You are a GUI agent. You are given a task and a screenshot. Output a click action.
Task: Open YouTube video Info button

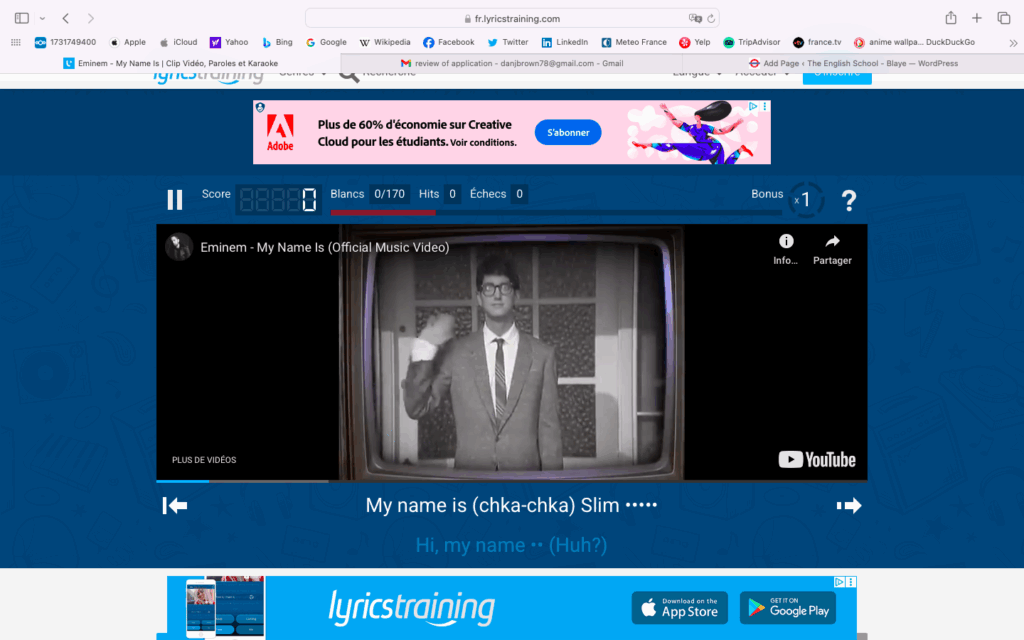coord(786,249)
